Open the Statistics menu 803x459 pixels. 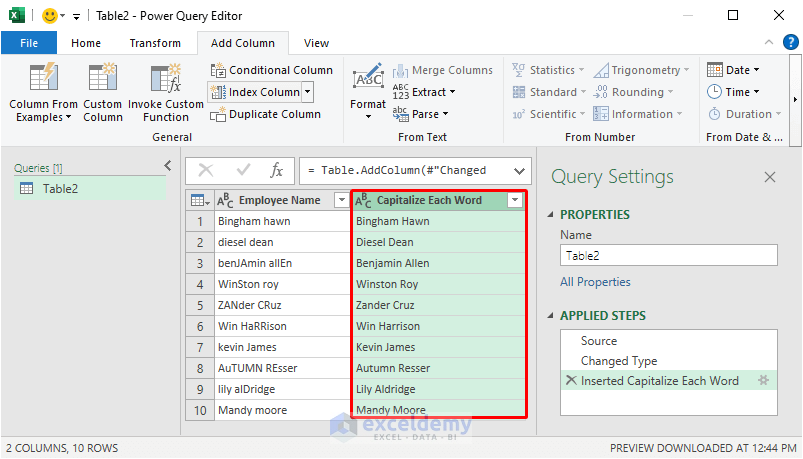coord(548,70)
